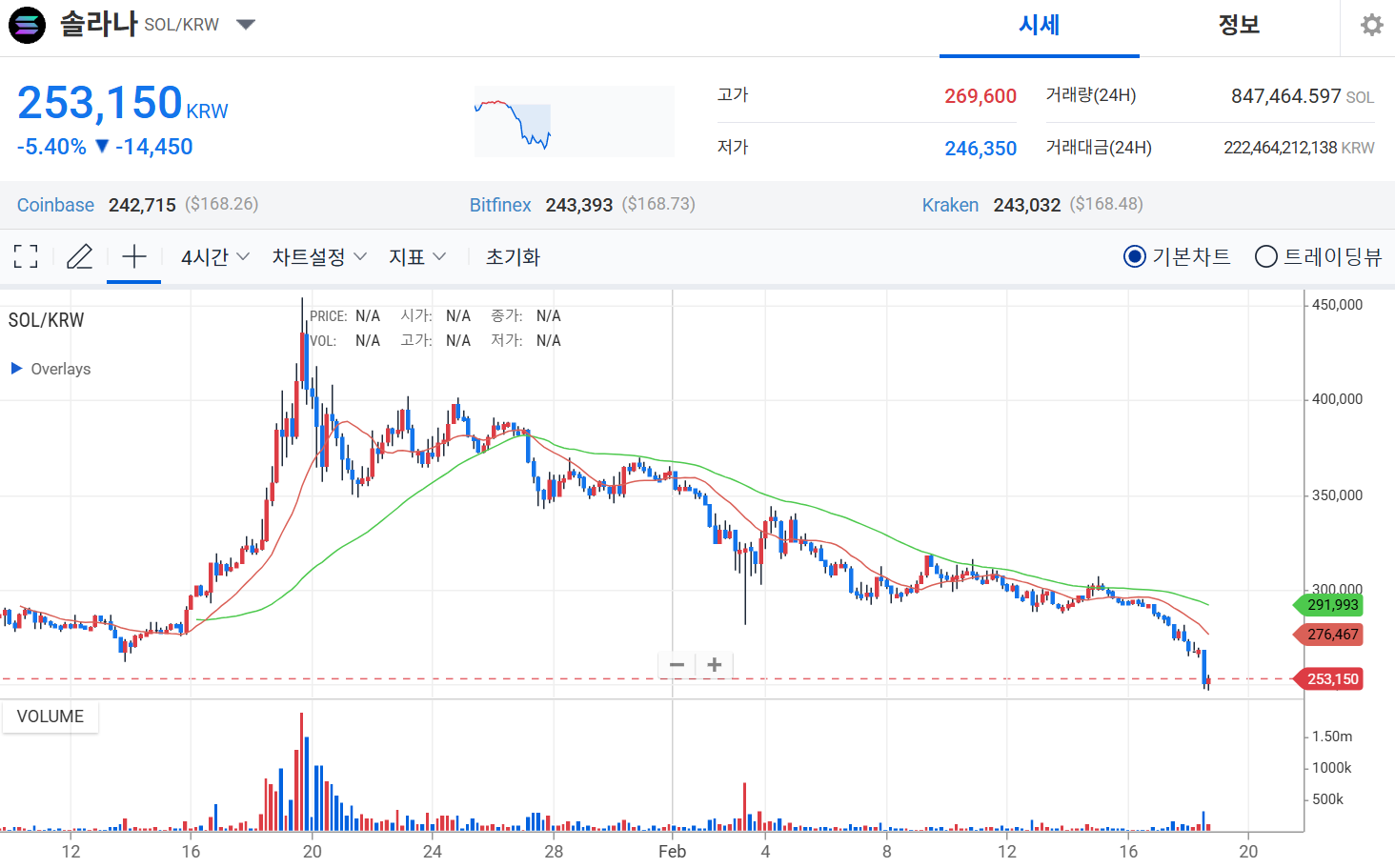Open the 차트설정 dropdown
This screenshot has width=1395, height=868.
tap(319, 256)
